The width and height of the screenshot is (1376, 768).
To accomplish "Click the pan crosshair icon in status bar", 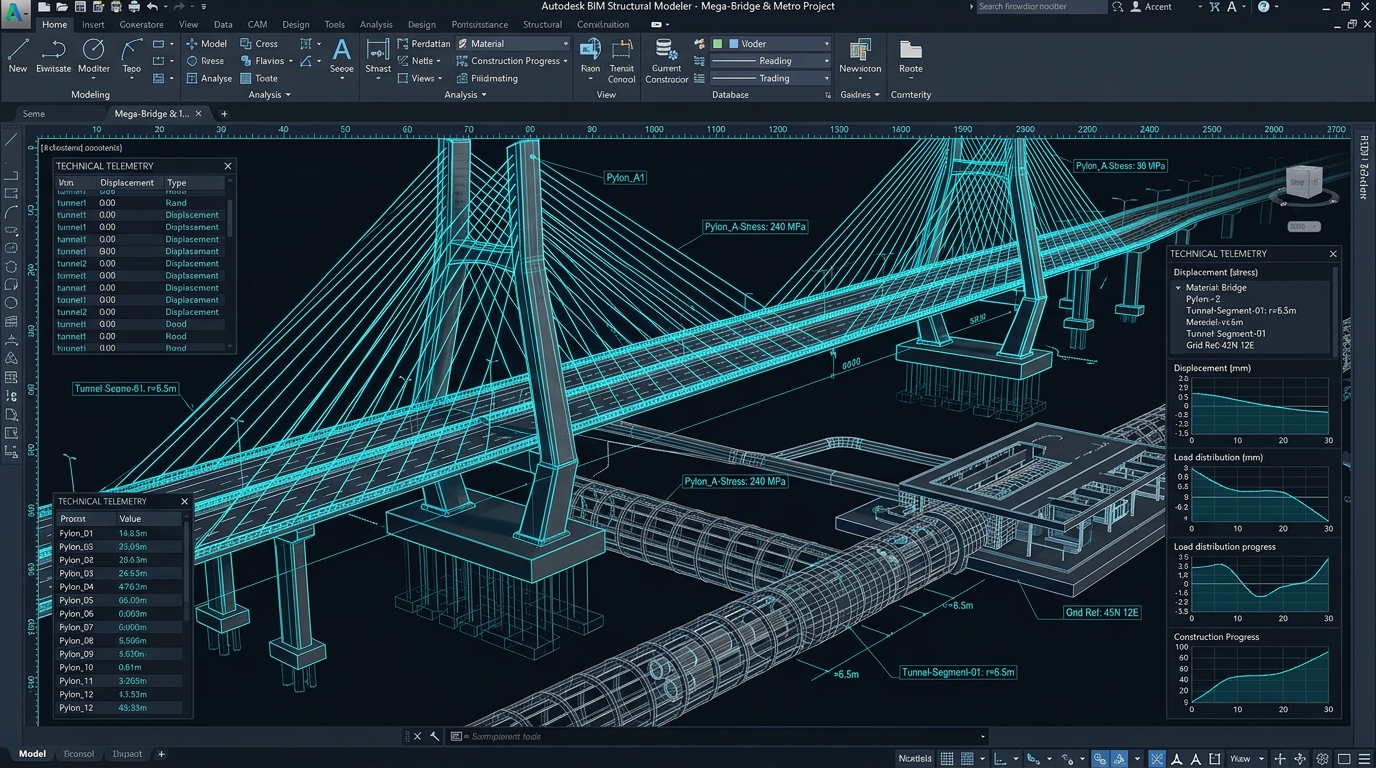I will pyautogui.click(x=1280, y=759).
